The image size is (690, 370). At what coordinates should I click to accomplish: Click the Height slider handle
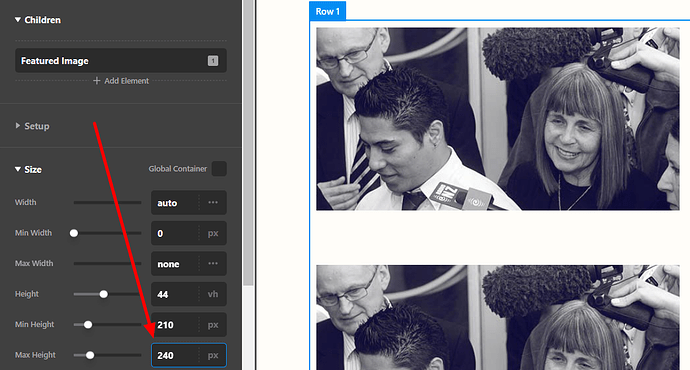click(103, 294)
